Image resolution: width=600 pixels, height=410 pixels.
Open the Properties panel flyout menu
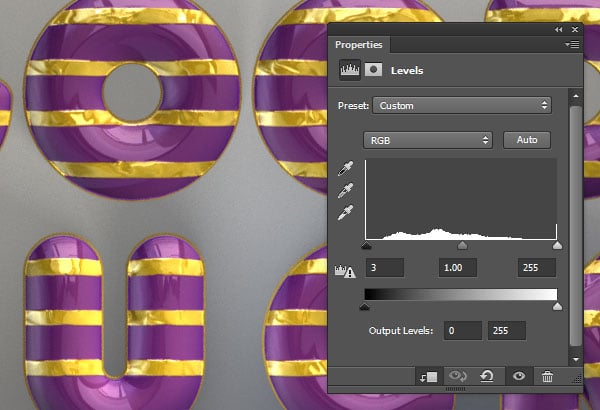click(x=572, y=45)
